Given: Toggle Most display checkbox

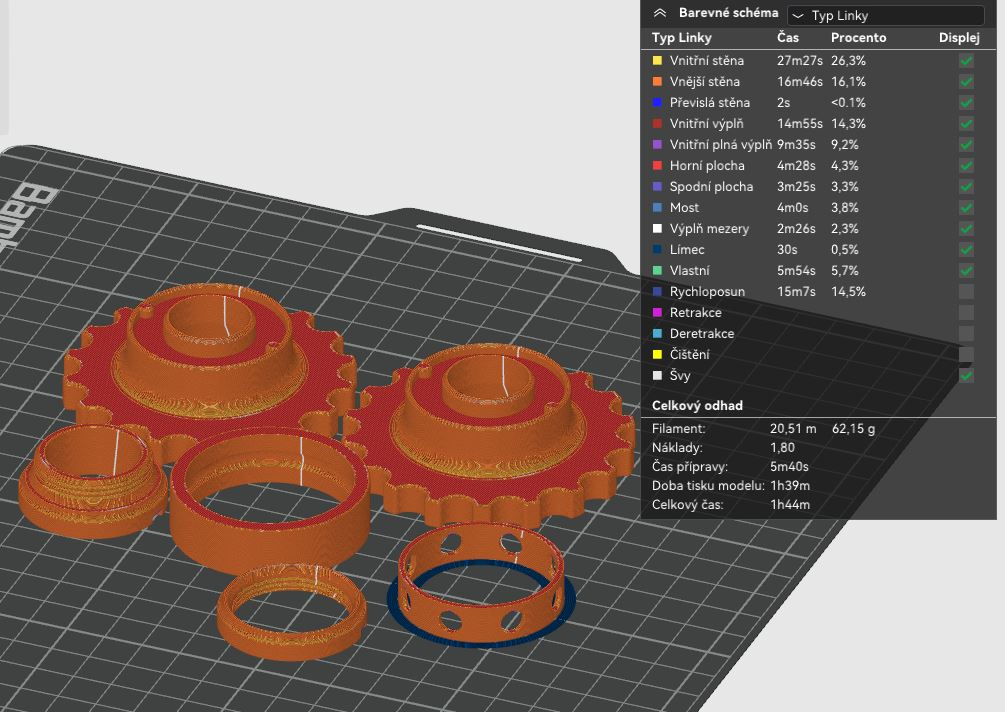Looking at the screenshot, I should tap(966, 208).
